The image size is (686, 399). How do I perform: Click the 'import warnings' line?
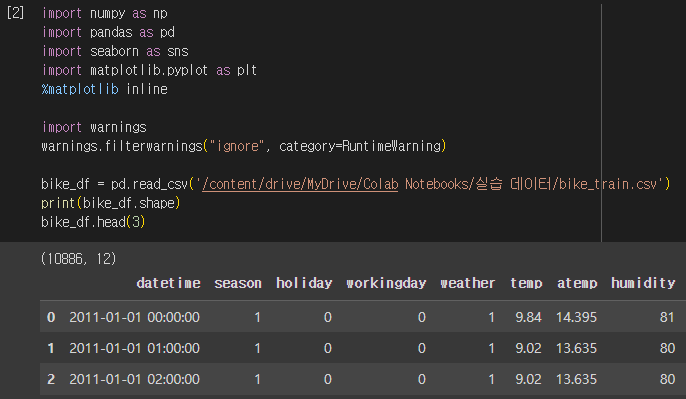(x=94, y=127)
